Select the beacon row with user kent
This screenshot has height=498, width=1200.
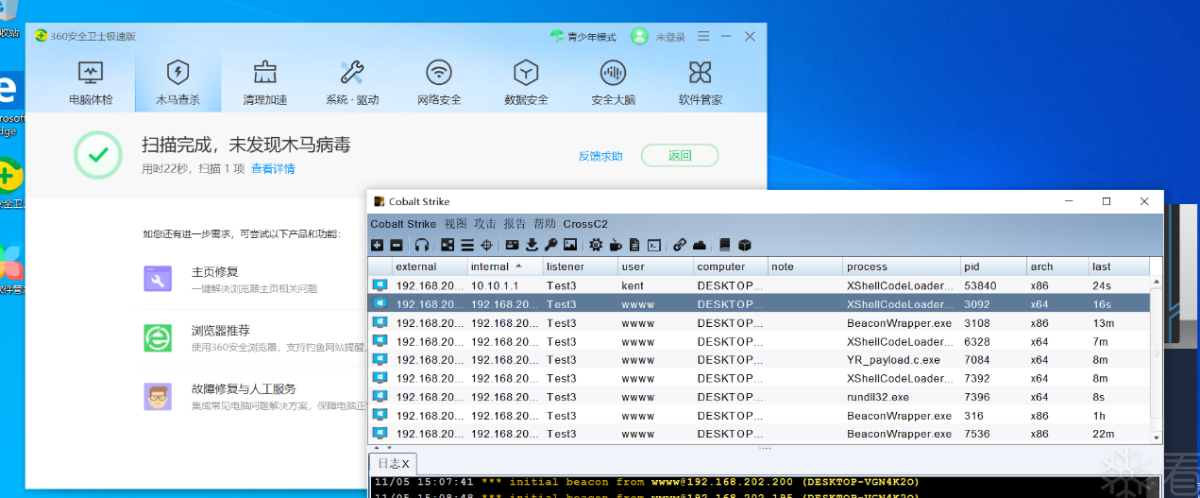pyautogui.click(x=758, y=285)
